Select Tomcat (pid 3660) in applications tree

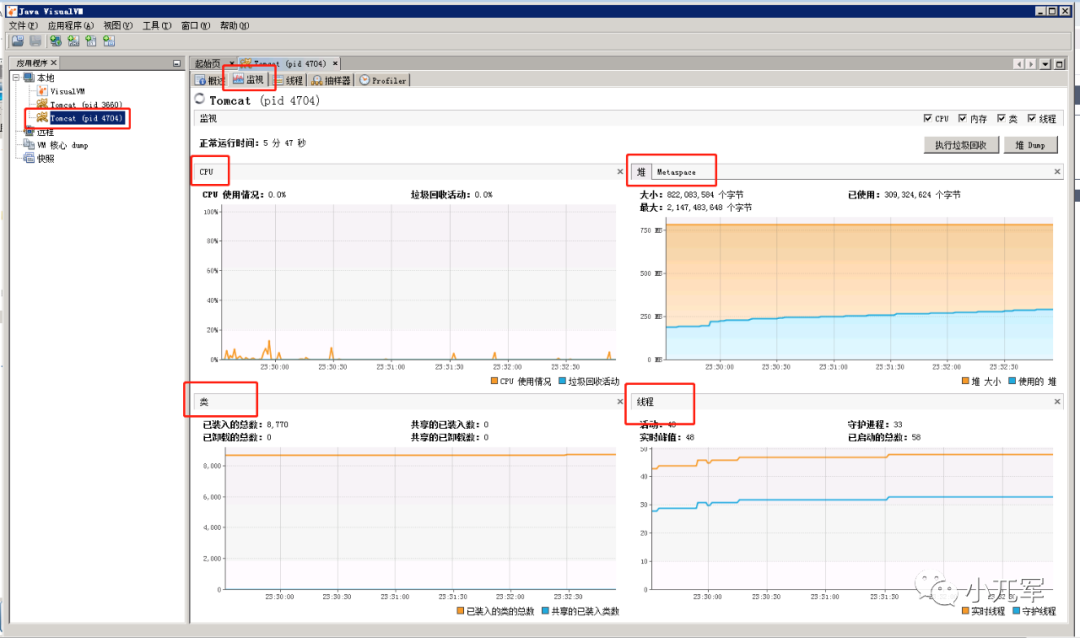click(86, 105)
